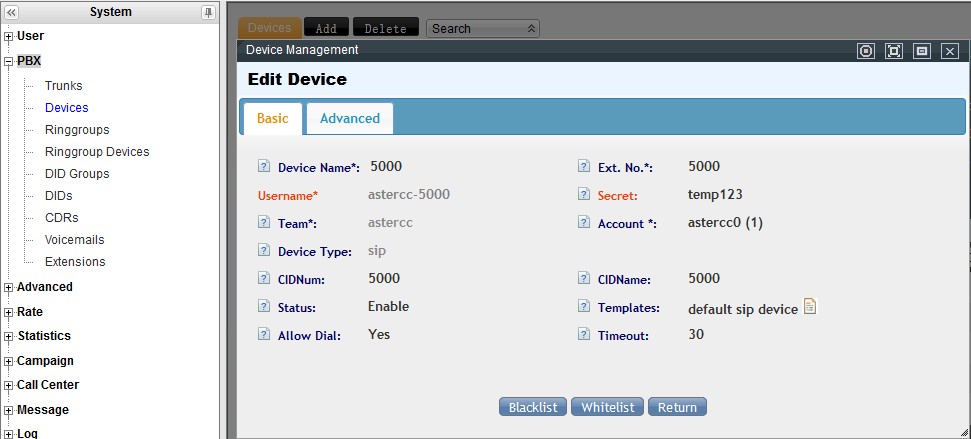Viewport: 971px width, 439px height.
Task: Collapse the System sidebar with double-arrow icon
Action: (x=11, y=12)
